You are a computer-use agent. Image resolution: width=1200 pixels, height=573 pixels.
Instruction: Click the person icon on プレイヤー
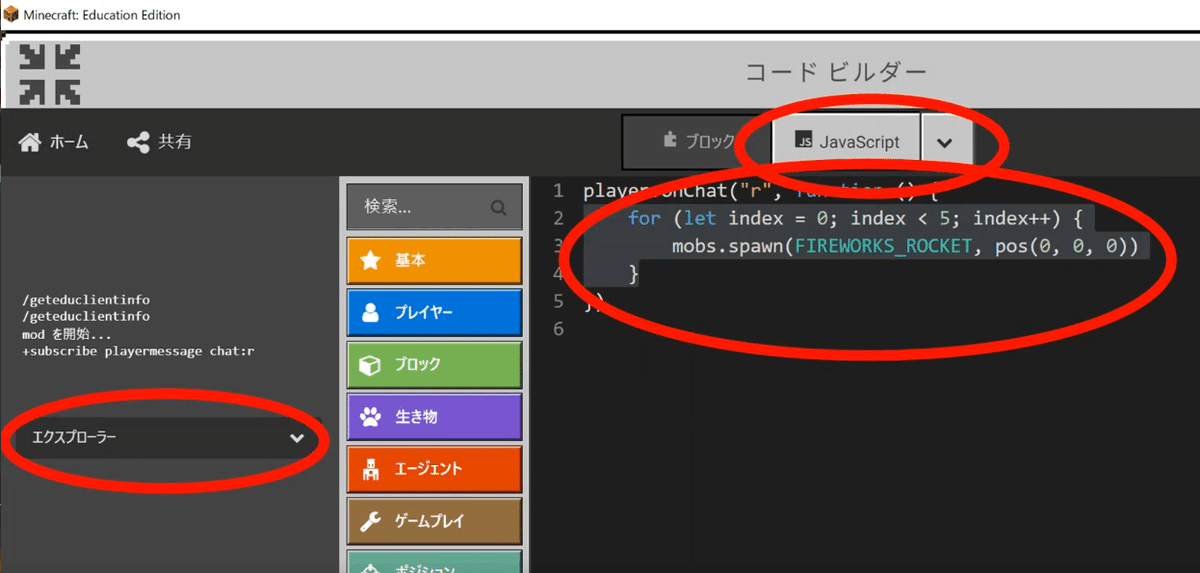click(x=371, y=313)
